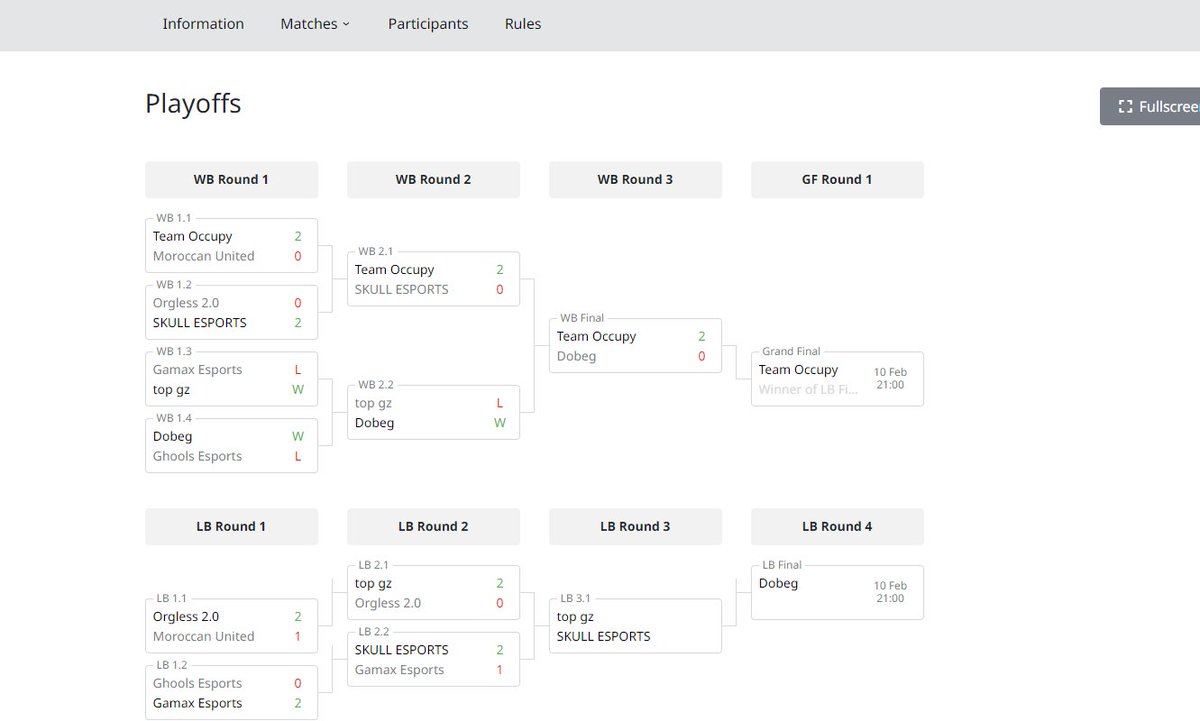Image resolution: width=1200 pixels, height=721 pixels.
Task: Click the Grand Final date 10 Feb 21:00
Action: pyautogui.click(x=890, y=379)
